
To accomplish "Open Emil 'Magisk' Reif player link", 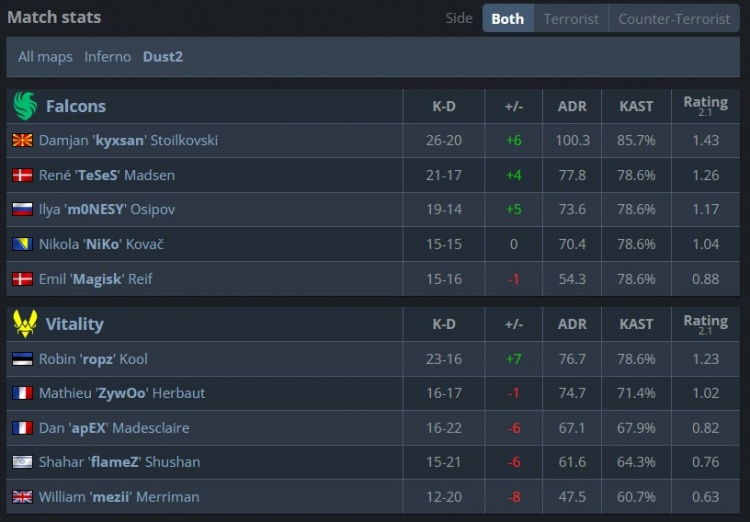I will click(x=96, y=279).
